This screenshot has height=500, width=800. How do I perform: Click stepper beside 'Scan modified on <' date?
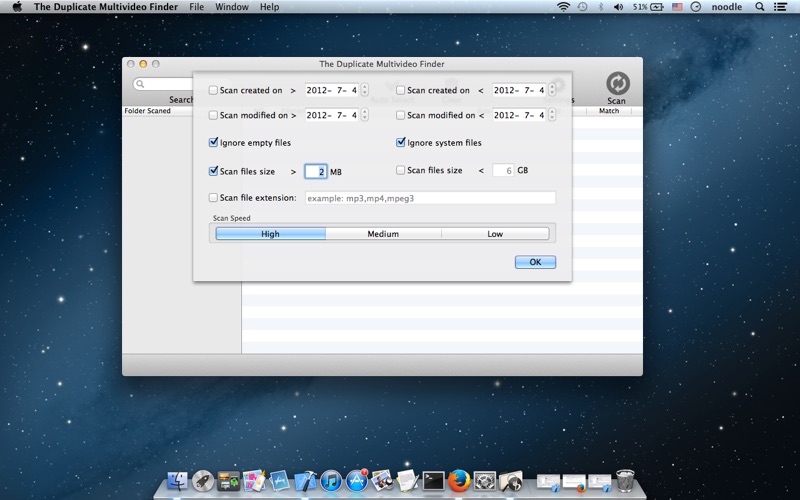click(552, 115)
